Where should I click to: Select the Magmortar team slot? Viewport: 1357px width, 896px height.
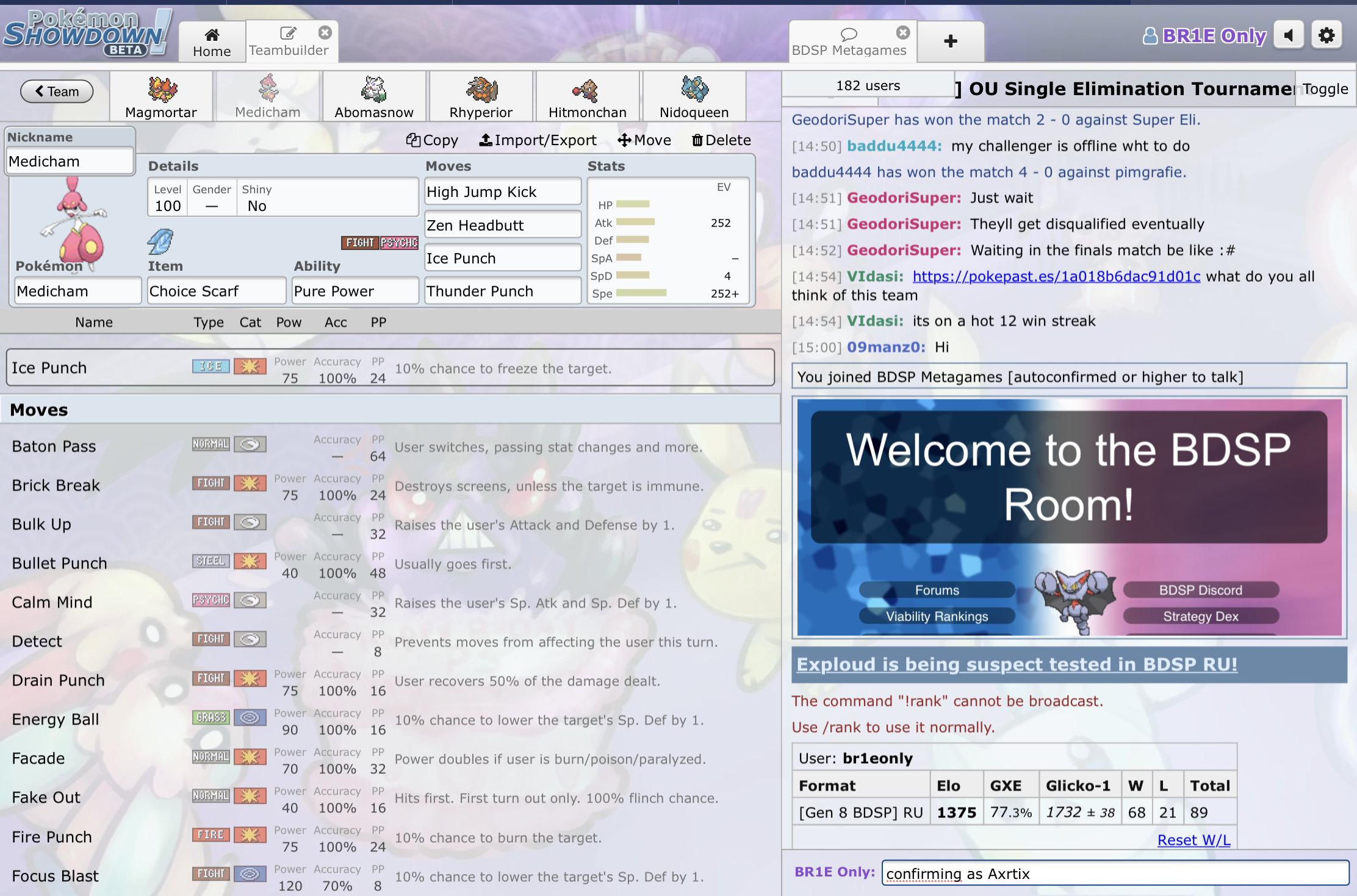pos(161,96)
